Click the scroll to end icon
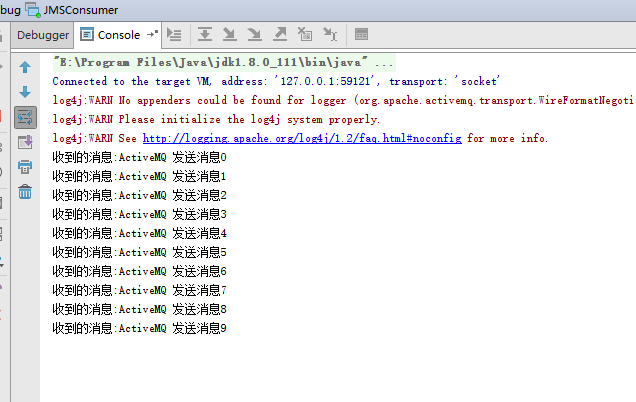The image size is (636, 402). coord(25,142)
